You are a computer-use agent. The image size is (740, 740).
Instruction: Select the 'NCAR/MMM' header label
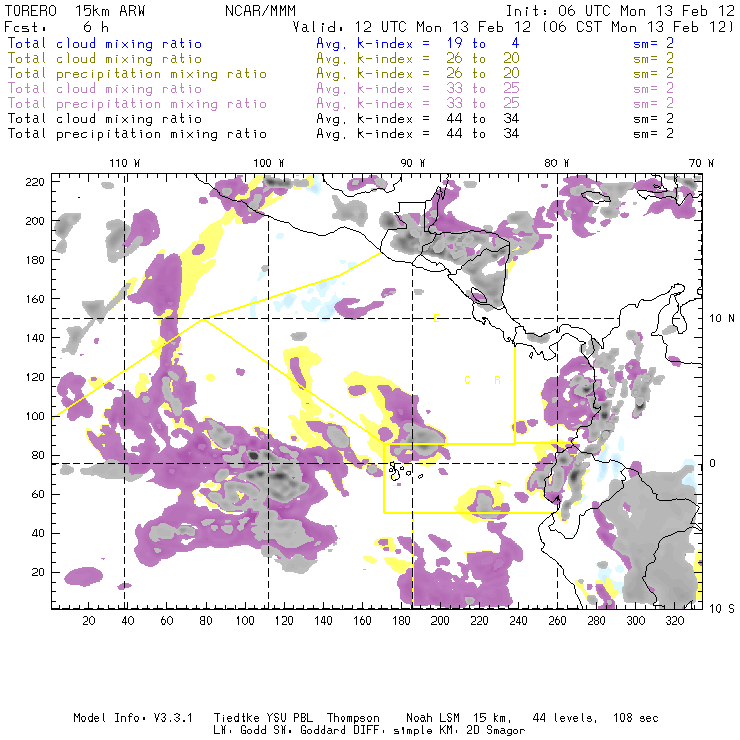[x=260, y=10]
